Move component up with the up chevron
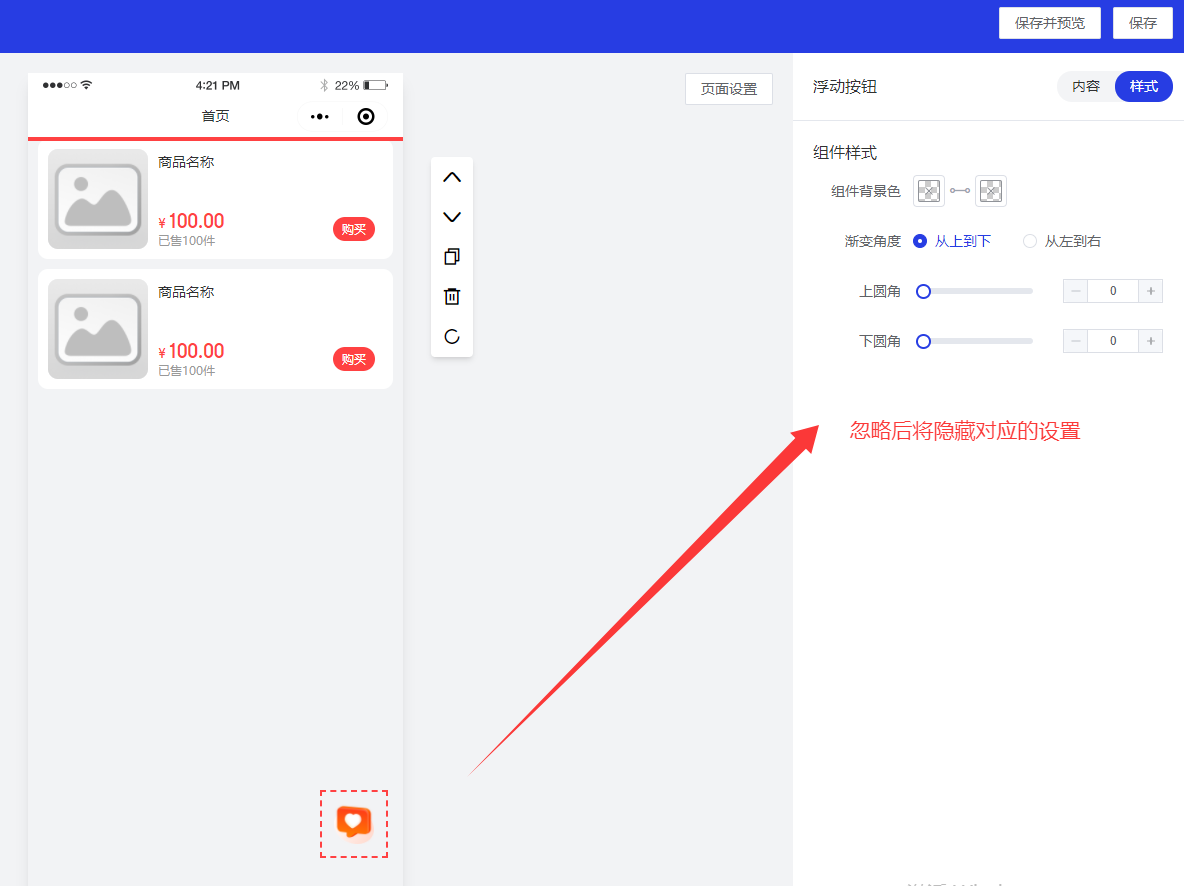 (x=452, y=178)
